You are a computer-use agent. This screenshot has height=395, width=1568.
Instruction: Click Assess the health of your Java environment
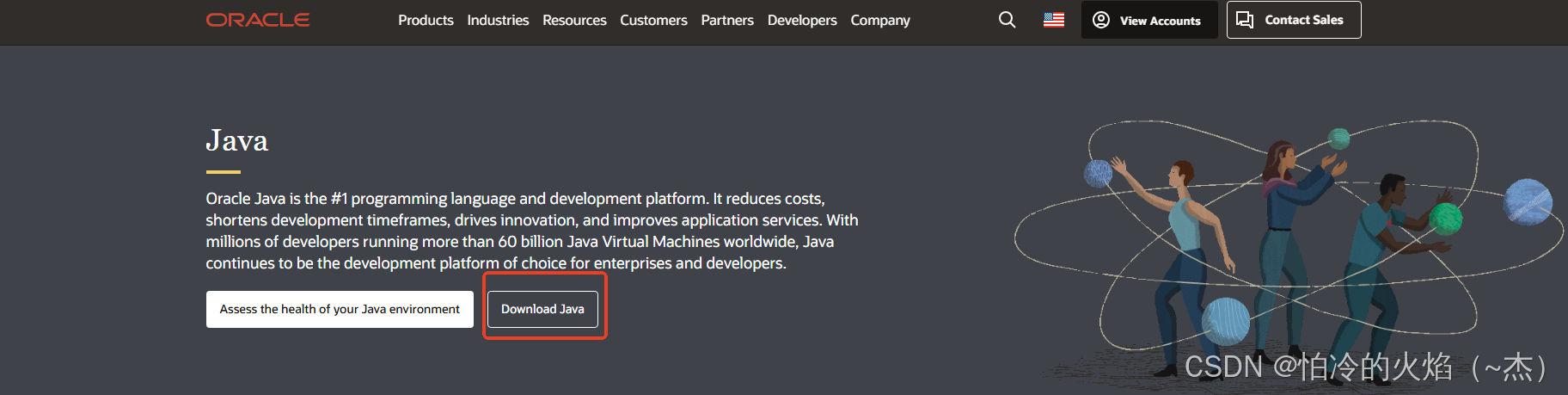coord(340,309)
